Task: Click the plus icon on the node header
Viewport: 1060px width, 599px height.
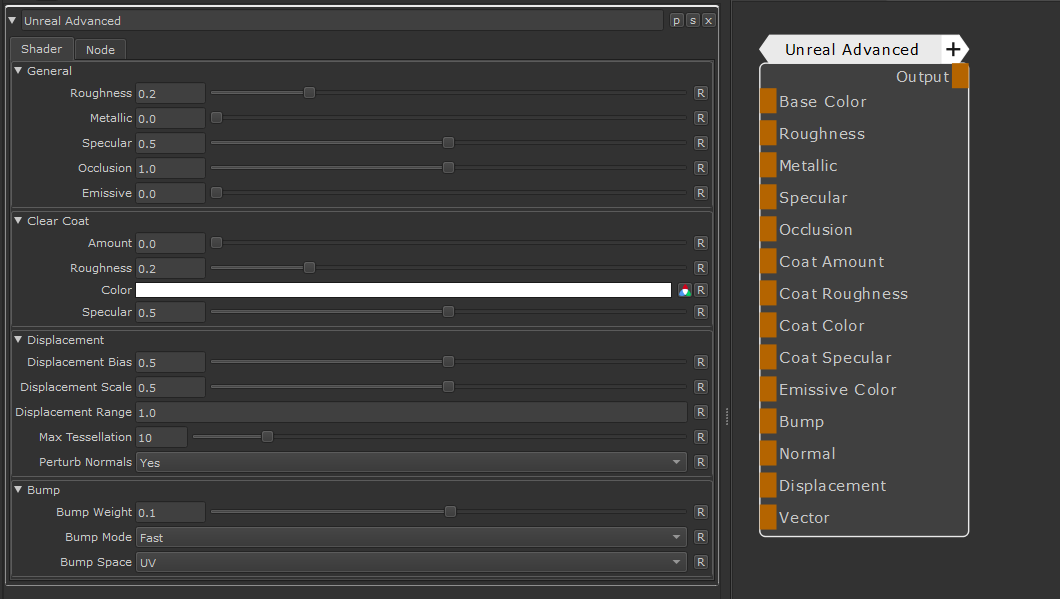Action: pos(953,49)
